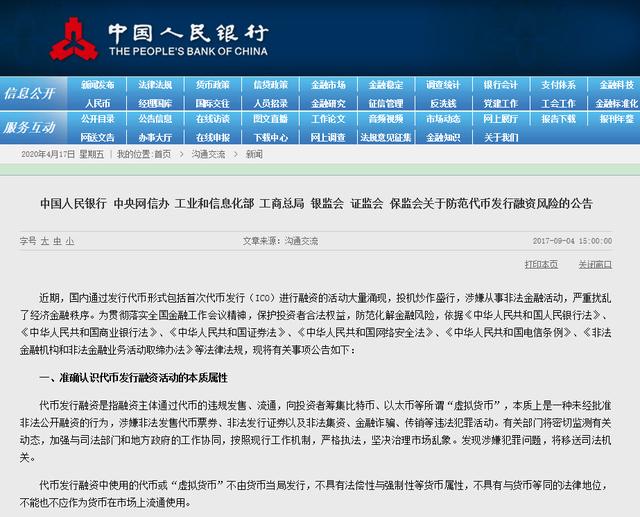Set font size to 中
Screen dimensions: 640x517
57,241
